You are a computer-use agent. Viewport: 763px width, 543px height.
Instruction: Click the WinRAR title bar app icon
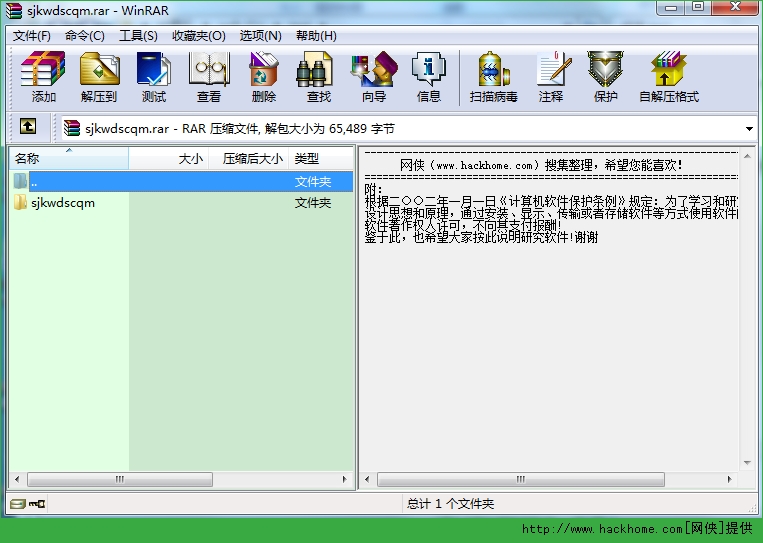(14, 10)
